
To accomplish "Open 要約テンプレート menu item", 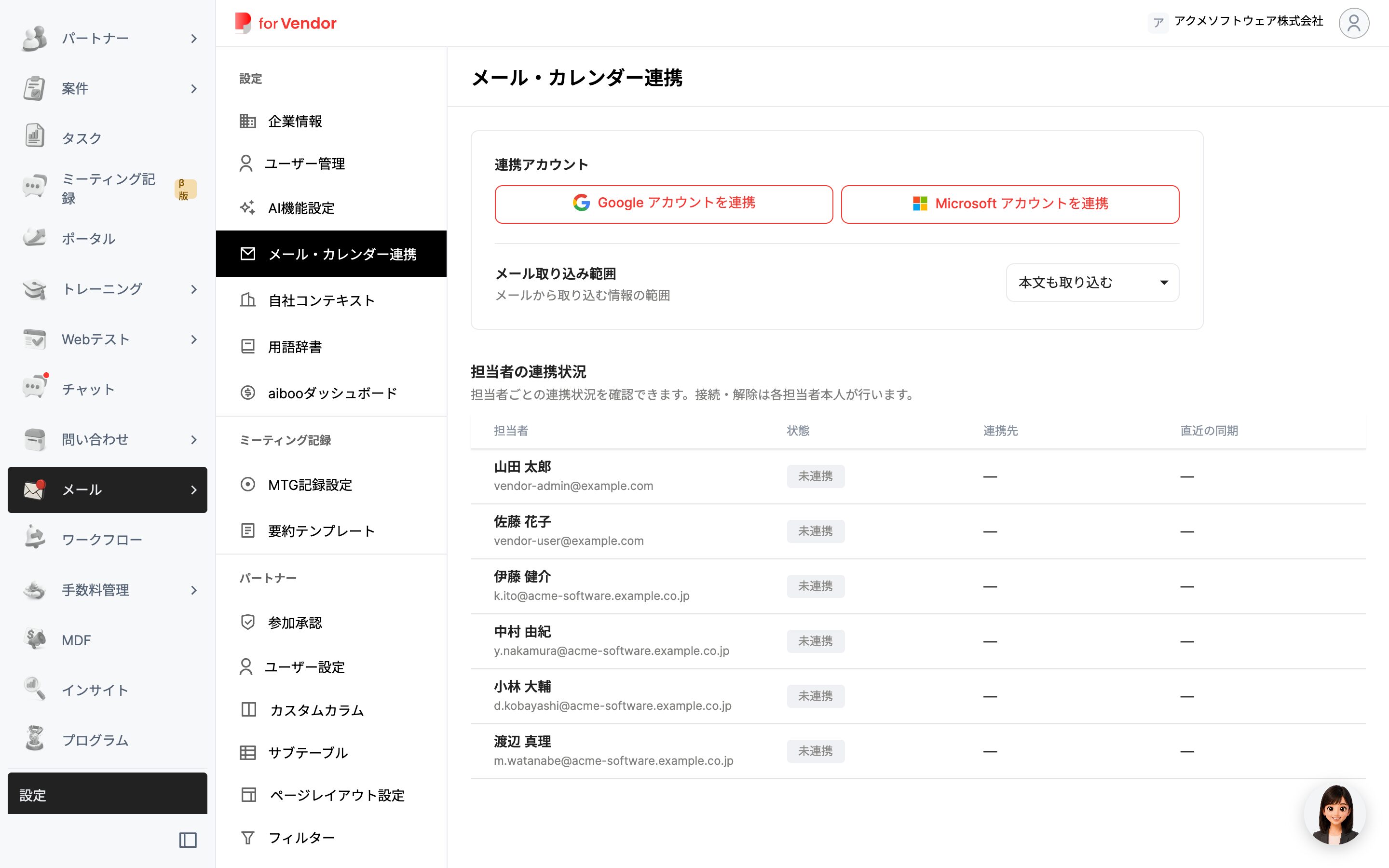I will click(331, 531).
